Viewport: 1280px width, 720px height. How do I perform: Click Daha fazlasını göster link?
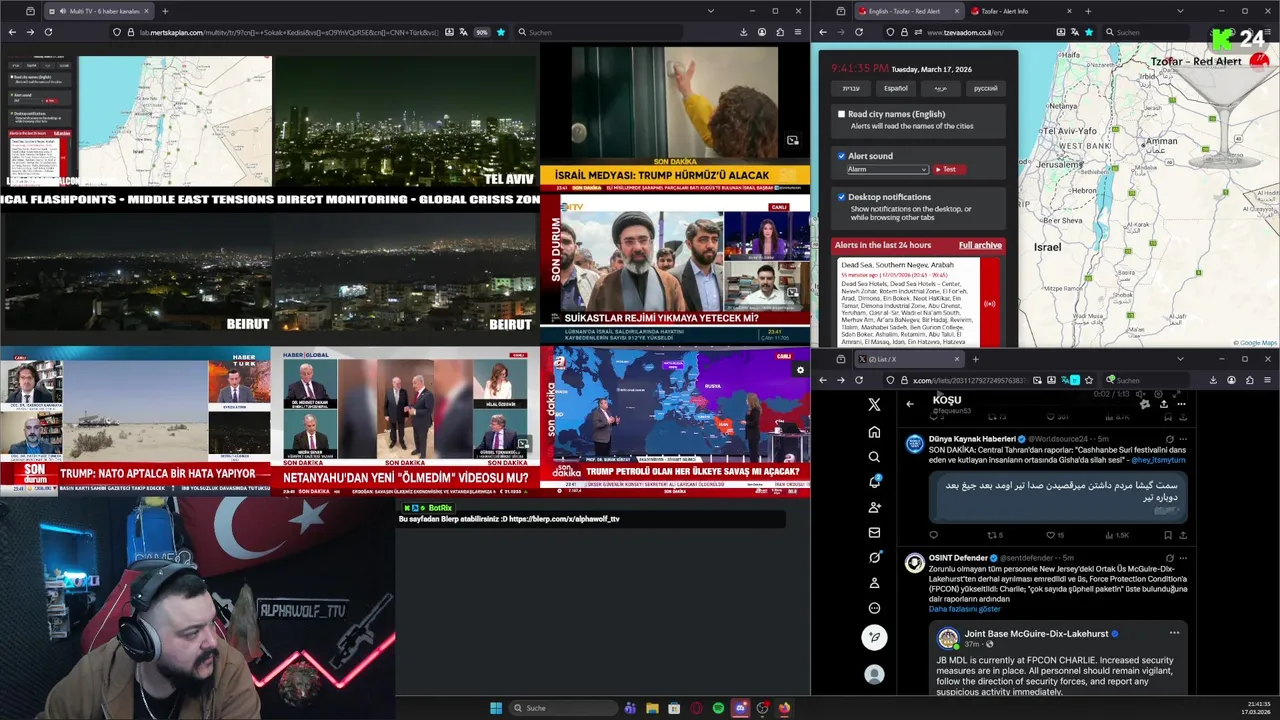[x=964, y=609]
